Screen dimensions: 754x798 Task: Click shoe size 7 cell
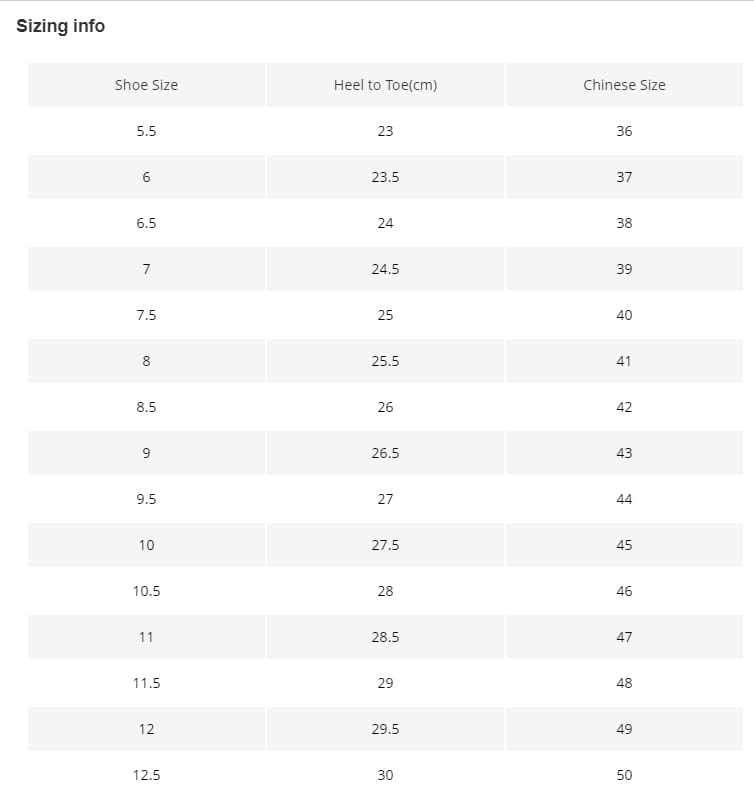coord(147,269)
